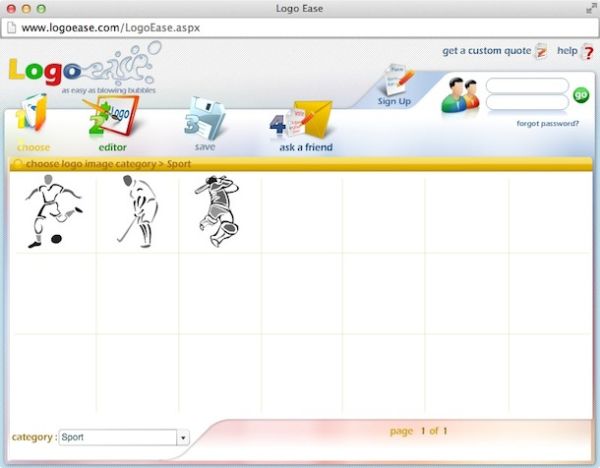Click the ask a friend envelope icon
Image resolution: width=600 pixels, height=468 pixels.
(306, 122)
